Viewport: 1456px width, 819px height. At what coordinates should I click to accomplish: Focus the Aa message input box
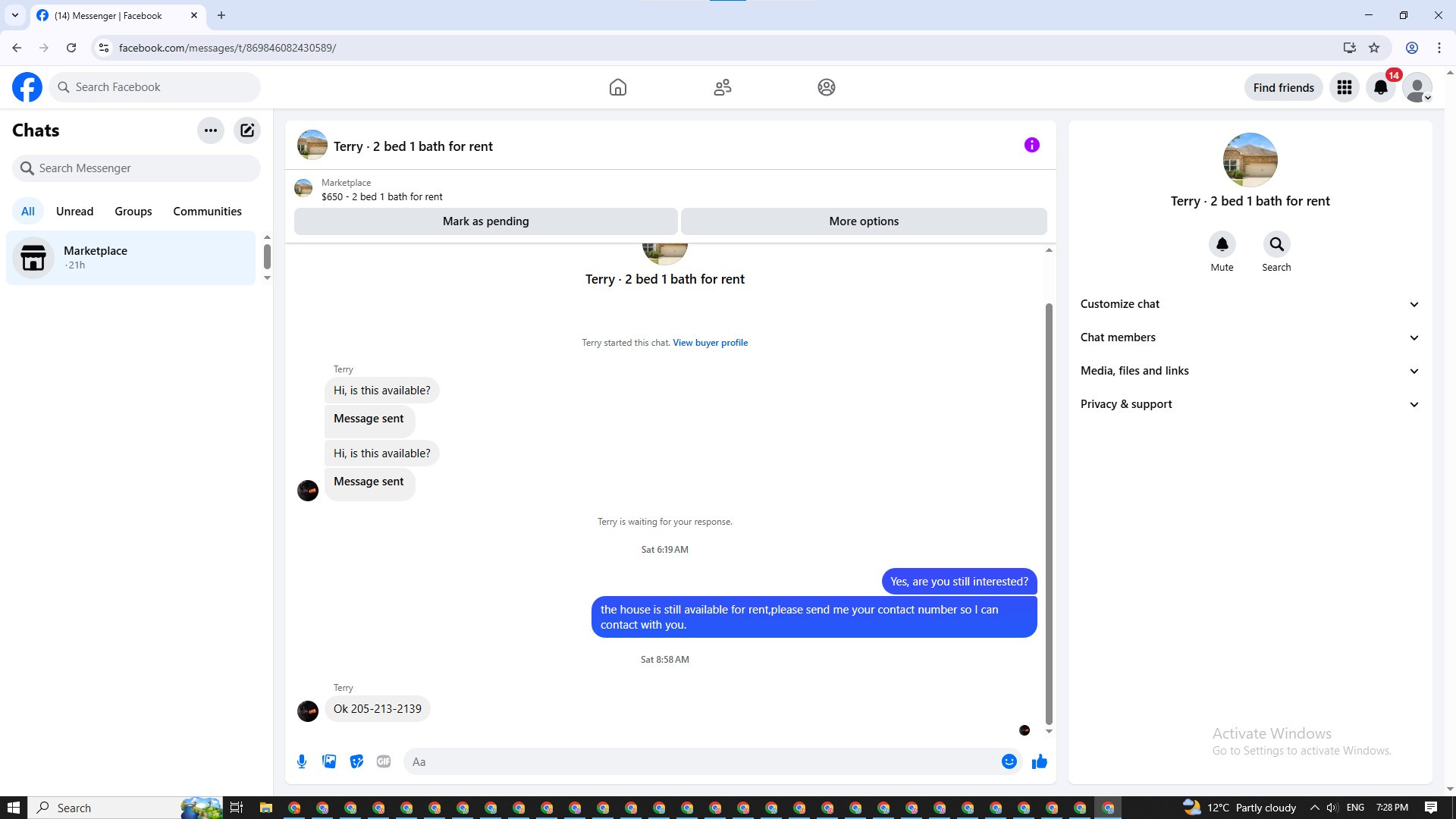tap(701, 761)
